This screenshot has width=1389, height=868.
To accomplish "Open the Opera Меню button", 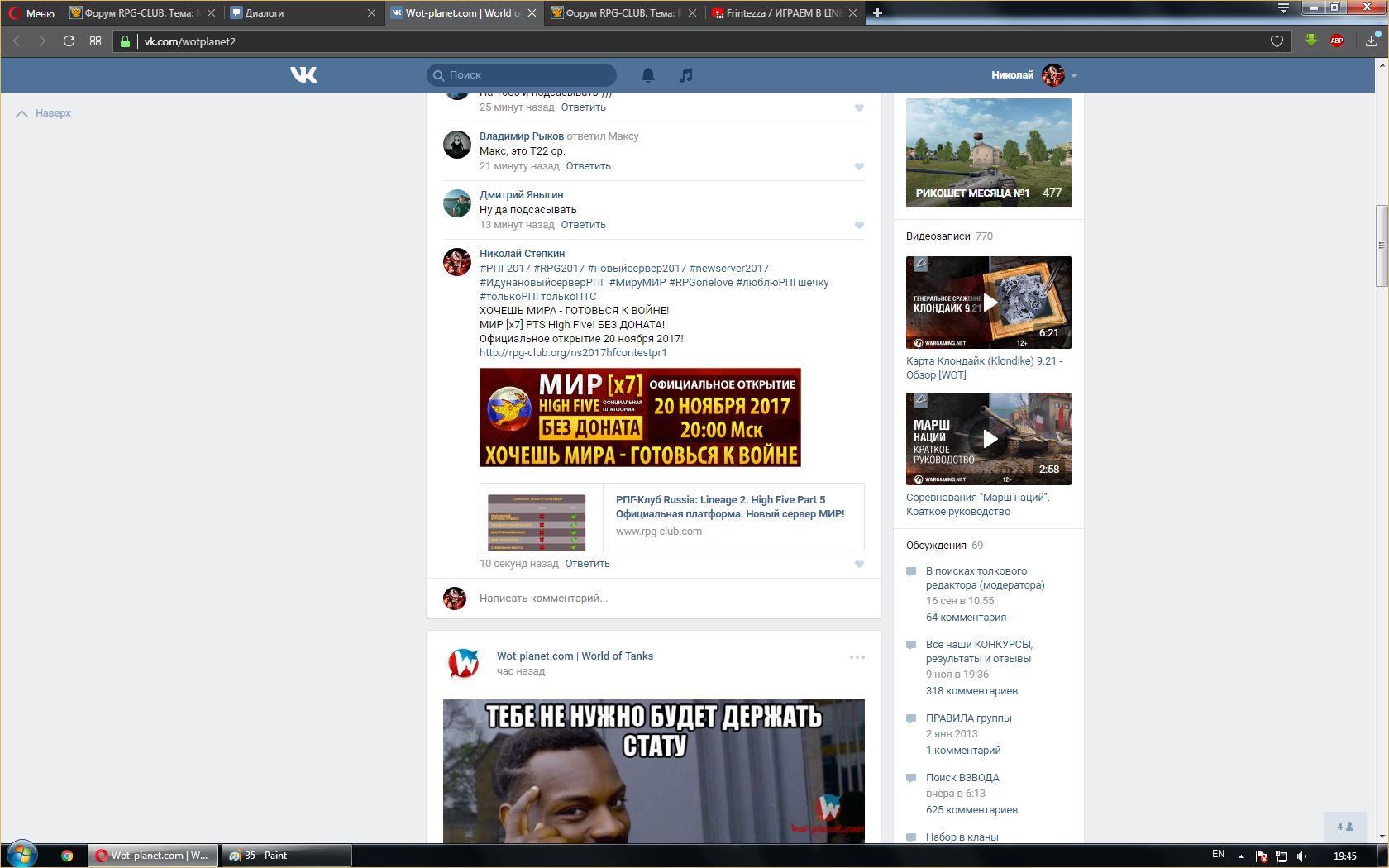I will pos(31,13).
